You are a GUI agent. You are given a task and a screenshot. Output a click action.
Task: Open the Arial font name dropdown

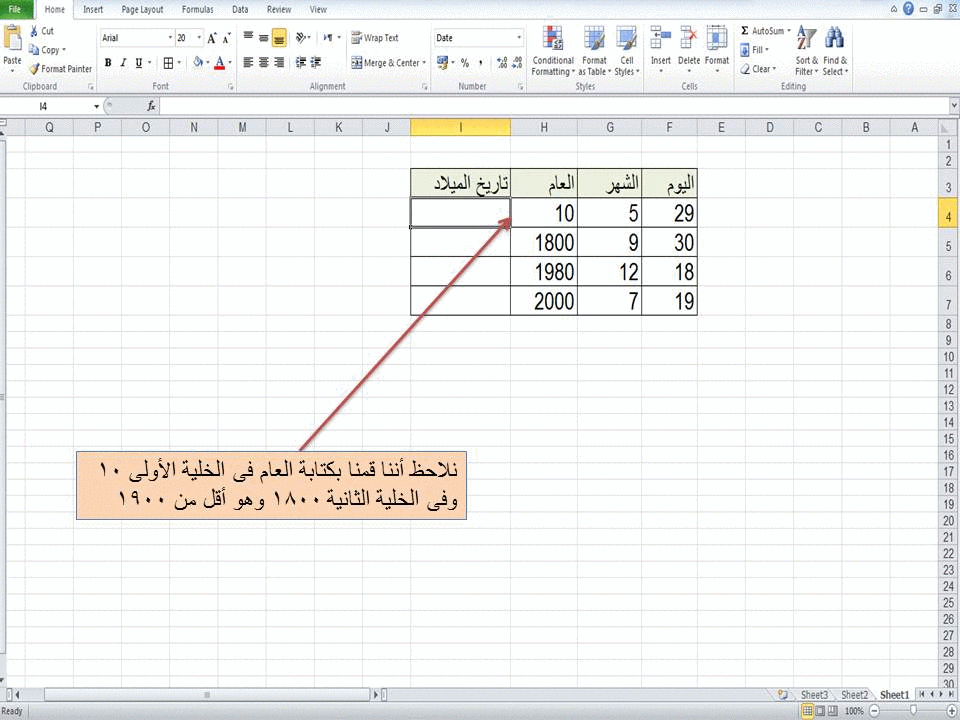point(170,38)
